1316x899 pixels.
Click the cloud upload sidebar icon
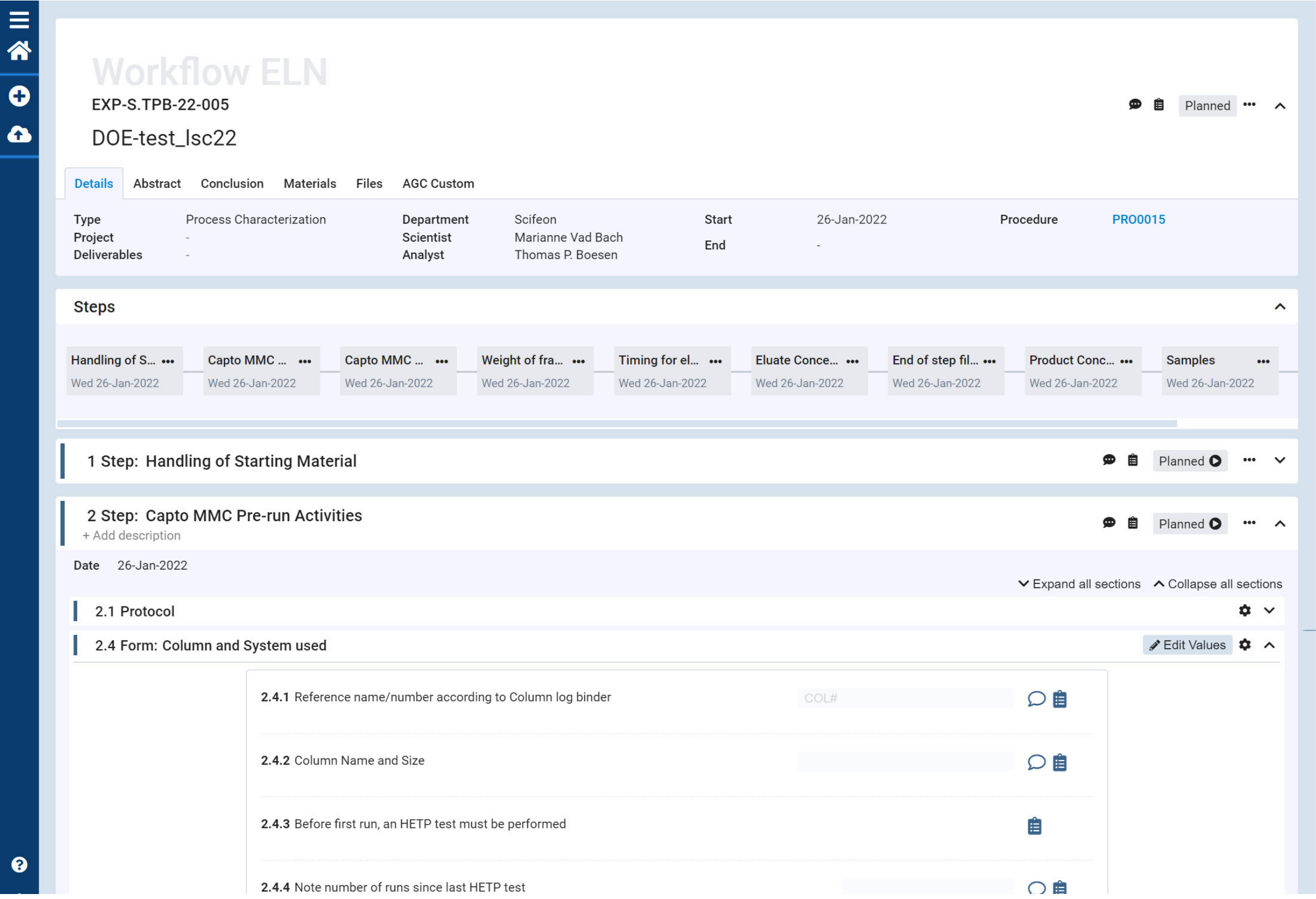(x=19, y=134)
